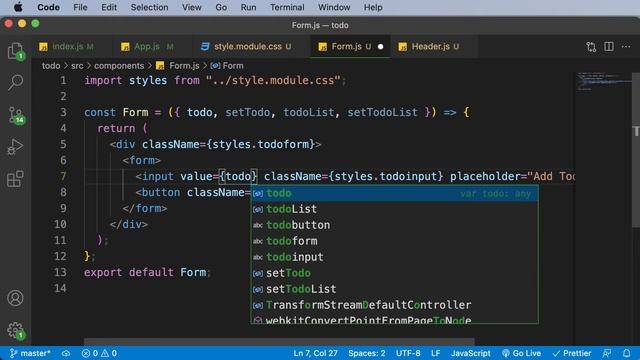
Task: Click the master branch indicator
Action: [x=30, y=353]
